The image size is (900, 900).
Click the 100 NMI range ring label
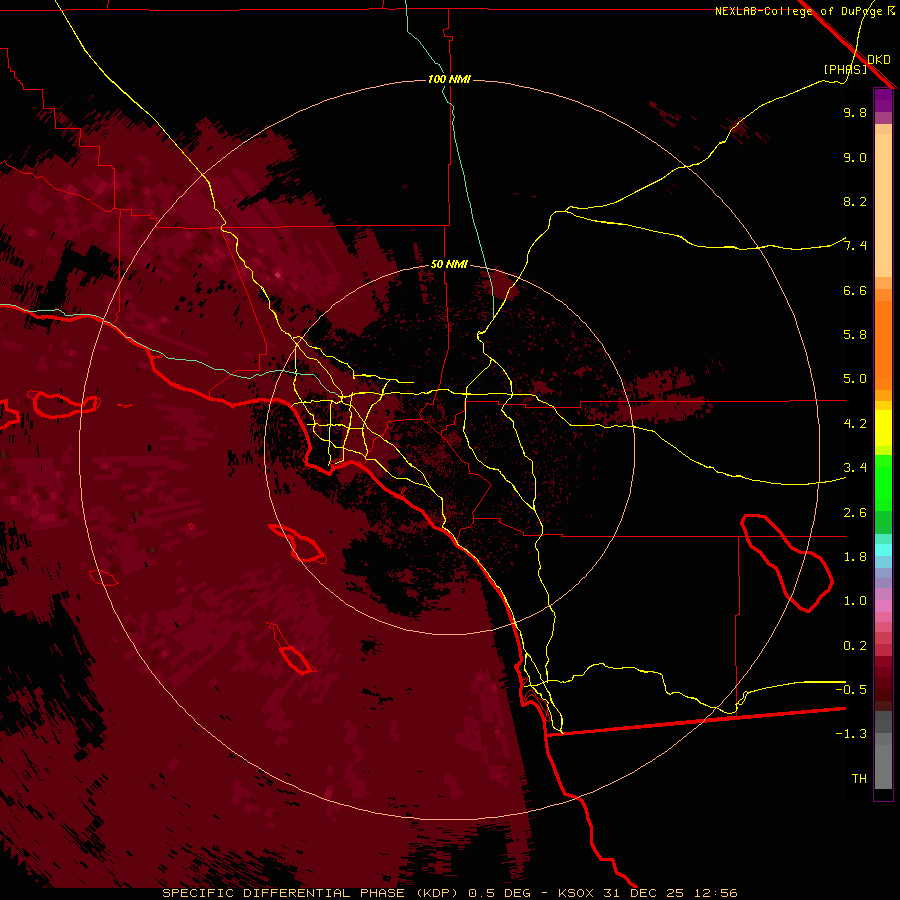[449, 79]
